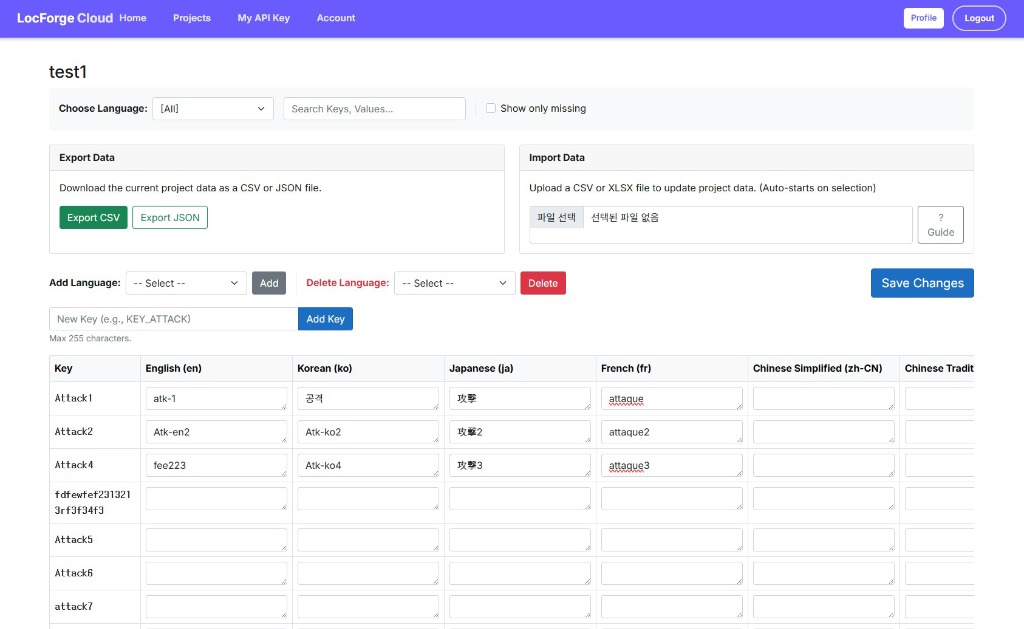Save all project changes

921,282
